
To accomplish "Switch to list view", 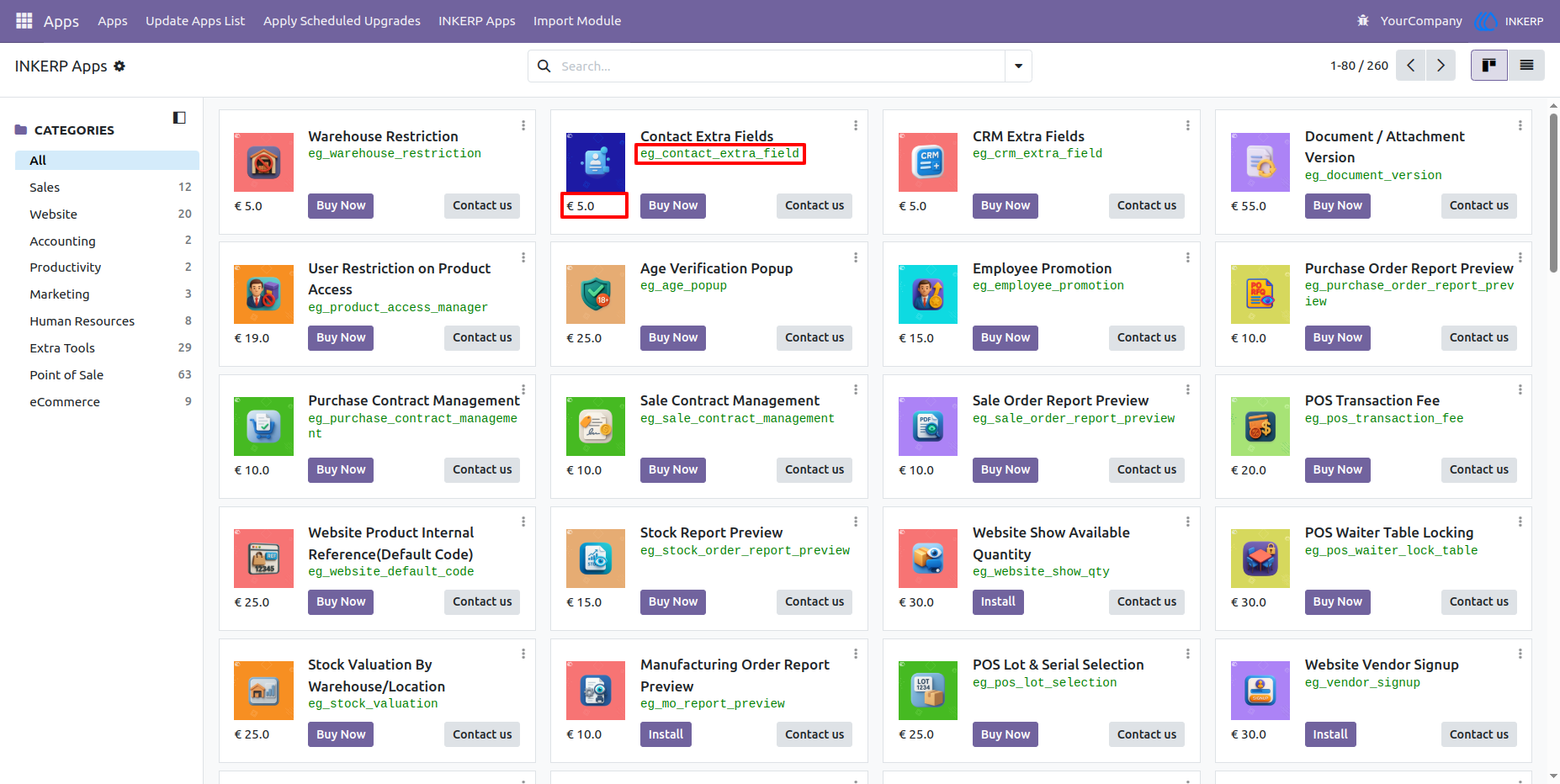I will 1526,66.
